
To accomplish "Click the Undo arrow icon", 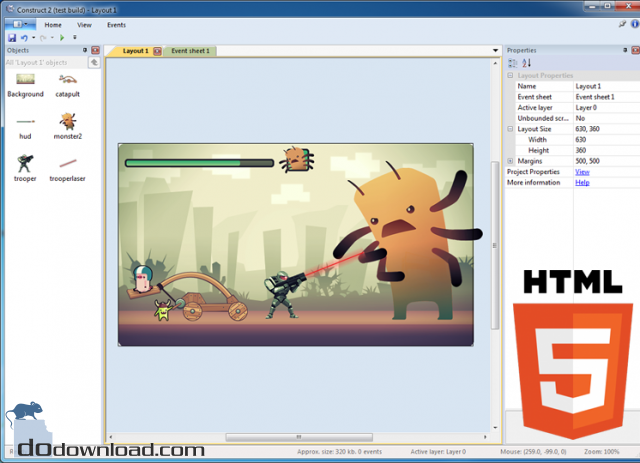I will coord(24,38).
